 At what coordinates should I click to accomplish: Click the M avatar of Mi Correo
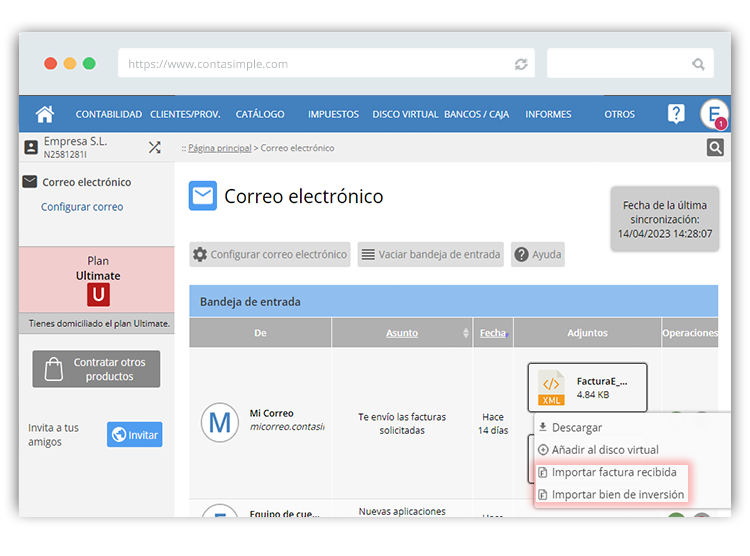pos(220,422)
